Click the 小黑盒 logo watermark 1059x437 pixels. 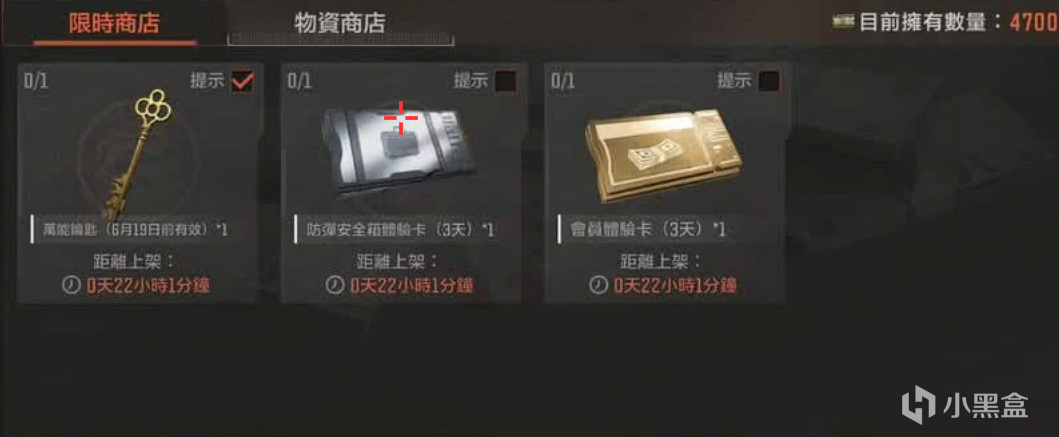(x=964, y=405)
